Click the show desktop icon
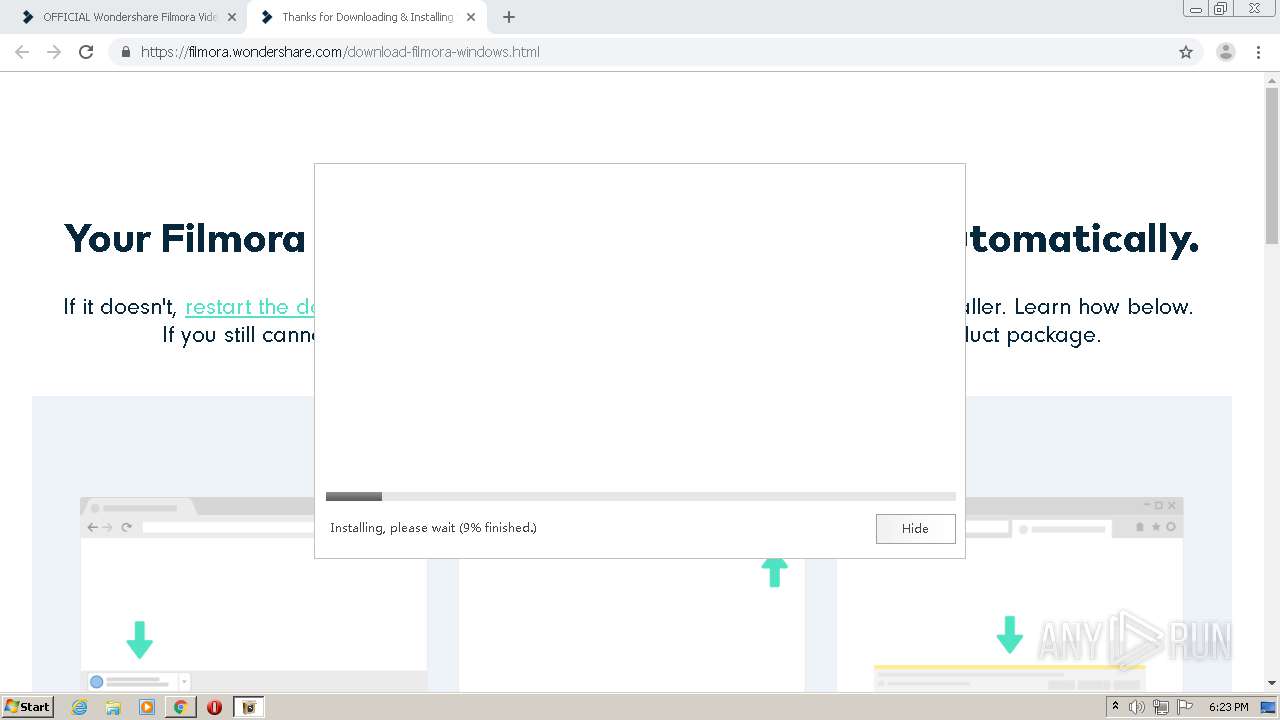The width and height of the screenshot is (1280, 720). click(1269, 707)
